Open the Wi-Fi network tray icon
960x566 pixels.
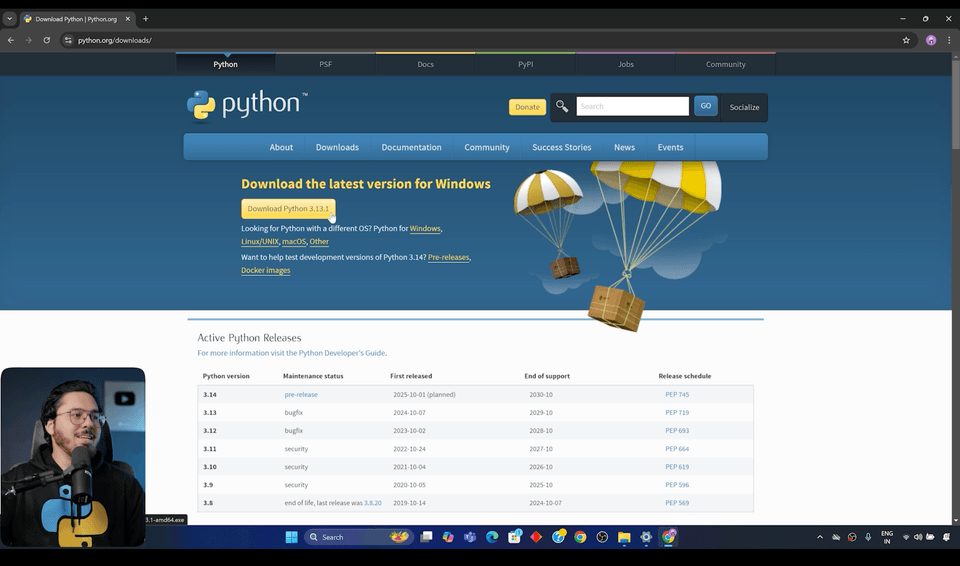(x=906, y=537)
